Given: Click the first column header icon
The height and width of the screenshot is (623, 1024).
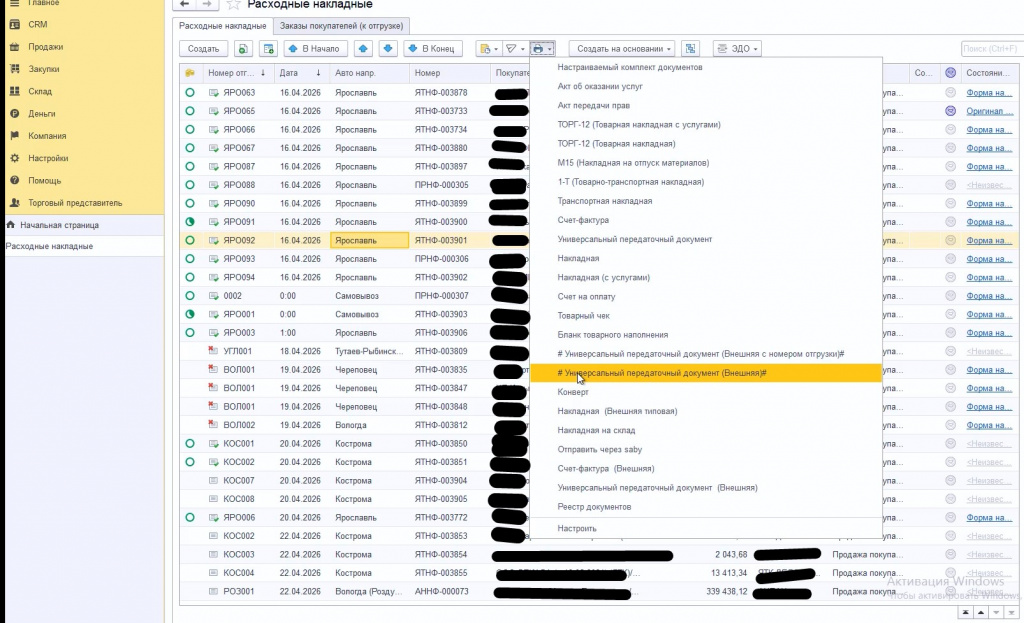Looking at the screenshot, I should [190, 72].
